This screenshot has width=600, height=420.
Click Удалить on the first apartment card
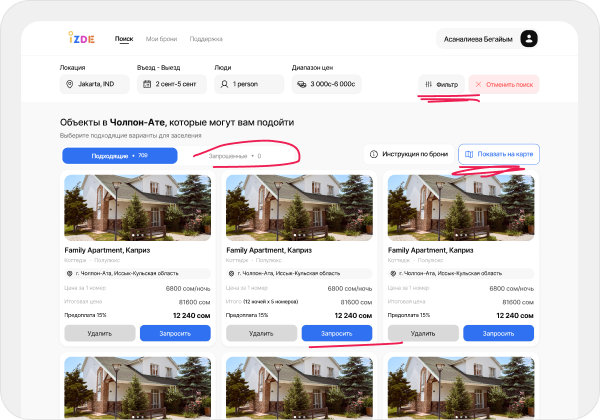99,333
